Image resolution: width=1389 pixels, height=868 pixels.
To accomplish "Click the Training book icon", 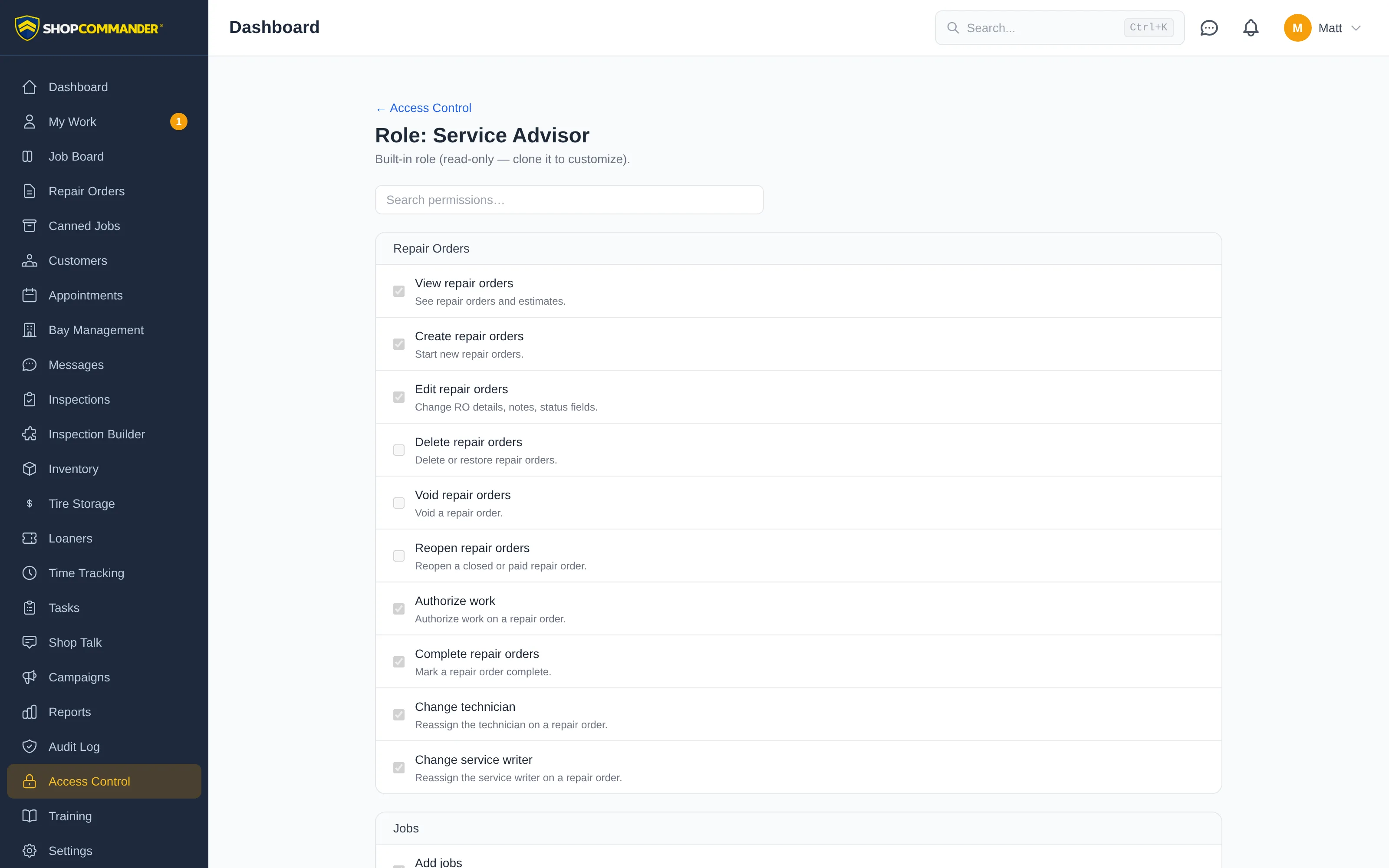I will coord(29,816).
